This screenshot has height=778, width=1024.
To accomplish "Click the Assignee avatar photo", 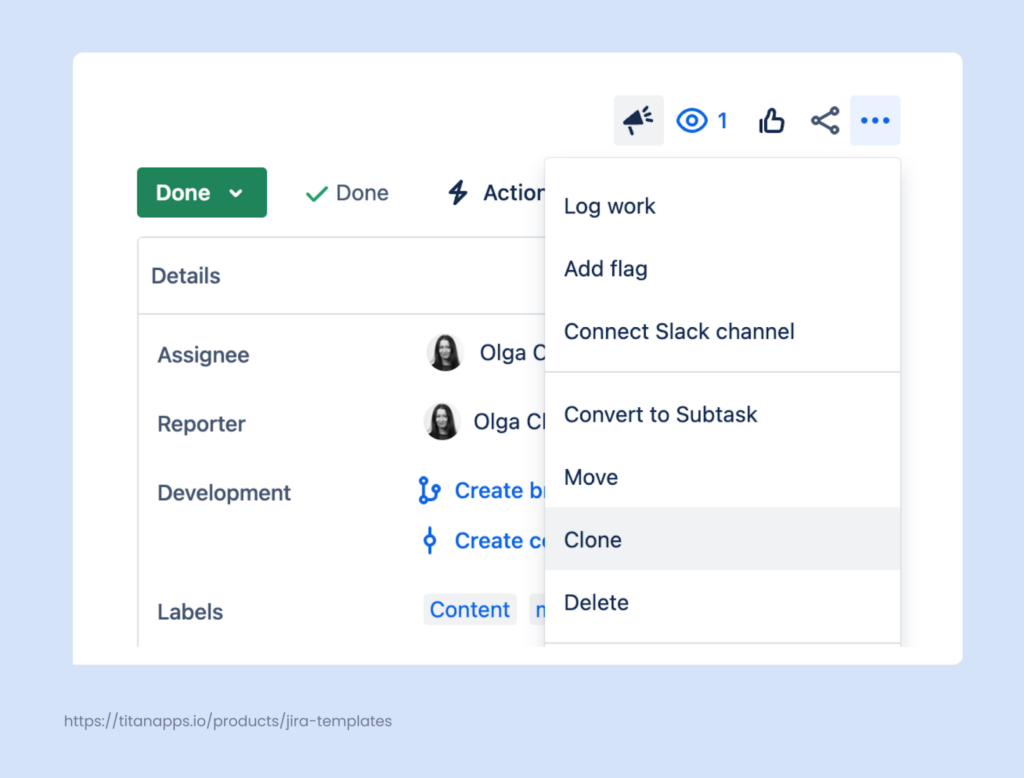I will pyautogui.click(x=445, y=353).
